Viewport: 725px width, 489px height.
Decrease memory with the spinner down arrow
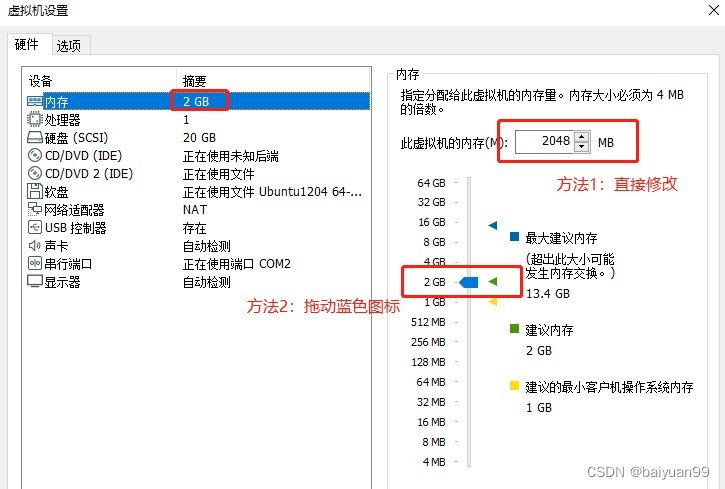click(x=582, y=147)
